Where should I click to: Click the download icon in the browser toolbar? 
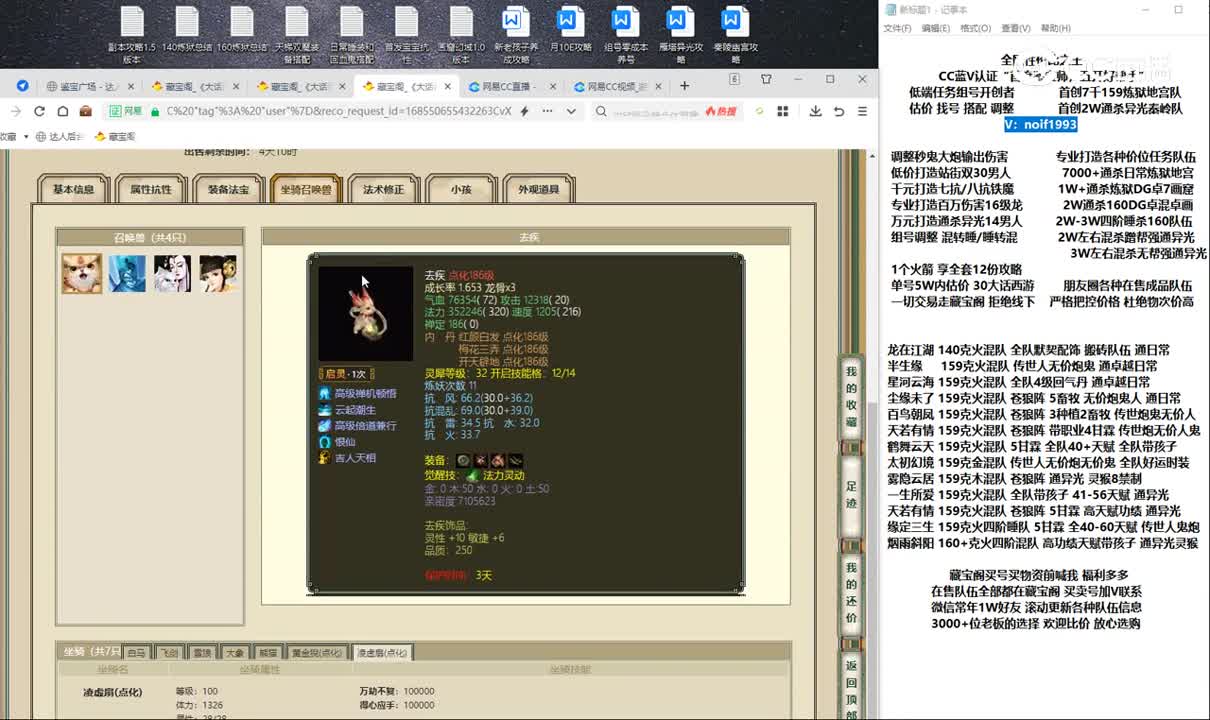point(815,112)
